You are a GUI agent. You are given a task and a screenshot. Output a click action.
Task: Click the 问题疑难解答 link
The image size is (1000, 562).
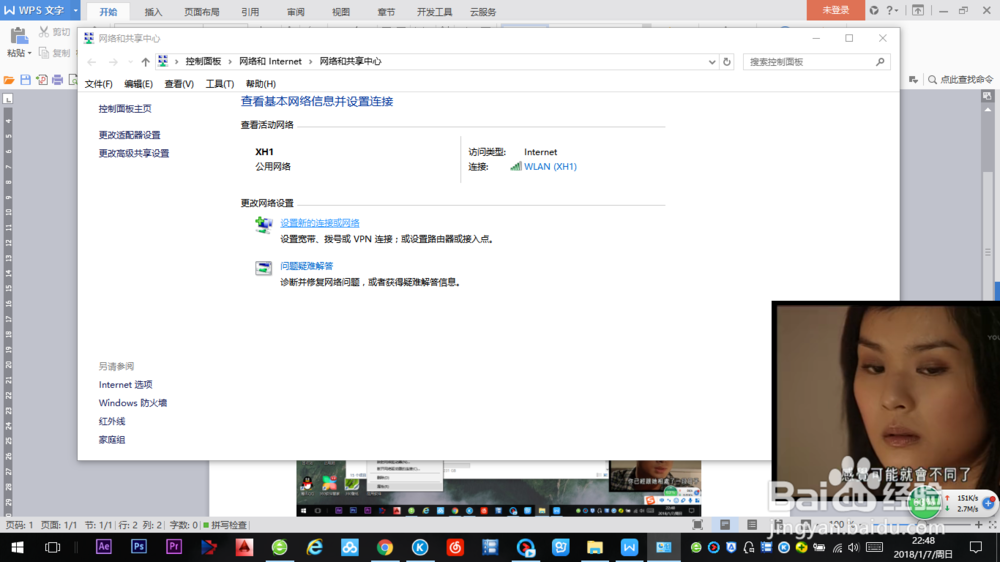click(307, 266)
